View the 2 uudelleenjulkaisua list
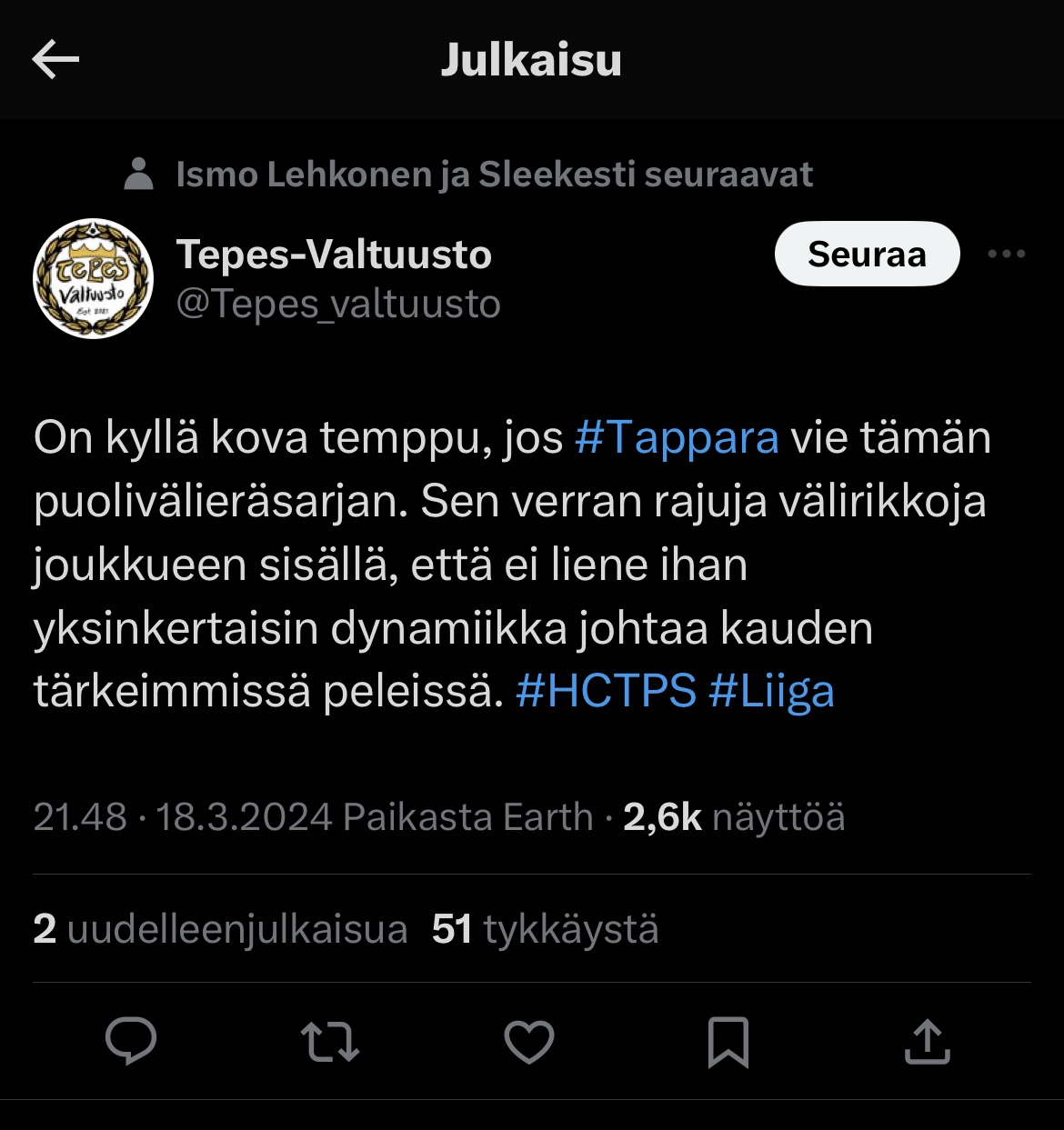 (x=220, y=929)
